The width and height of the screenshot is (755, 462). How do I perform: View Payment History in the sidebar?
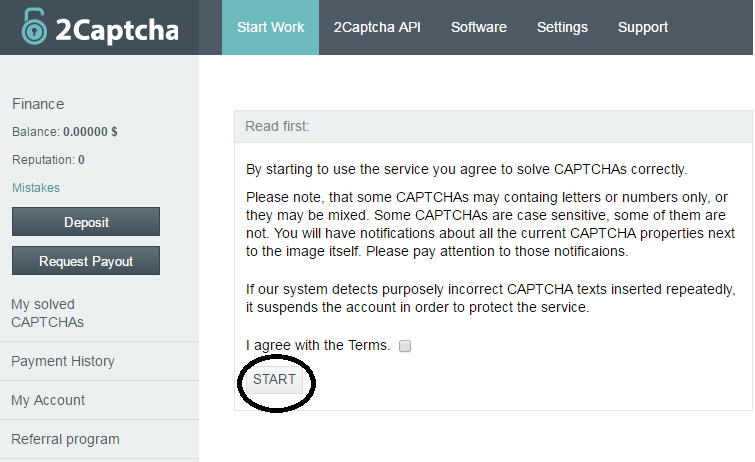tap(63, 361)
